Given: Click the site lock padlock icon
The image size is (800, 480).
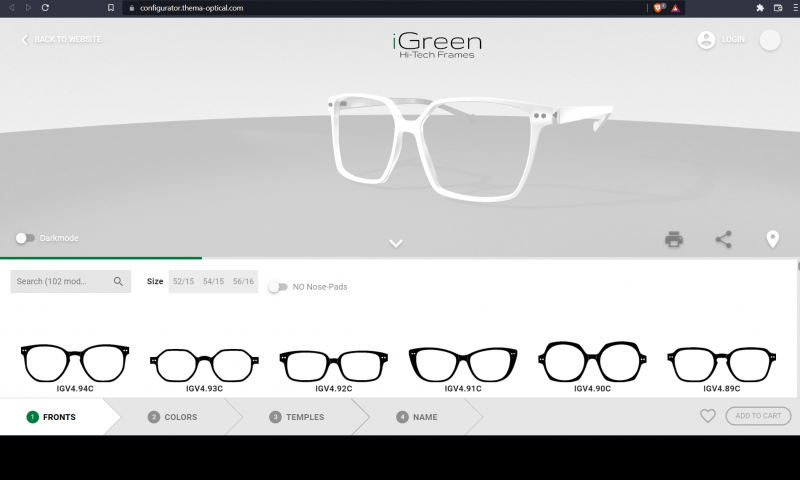Looking at the screenshot, I should pos(132,8).
